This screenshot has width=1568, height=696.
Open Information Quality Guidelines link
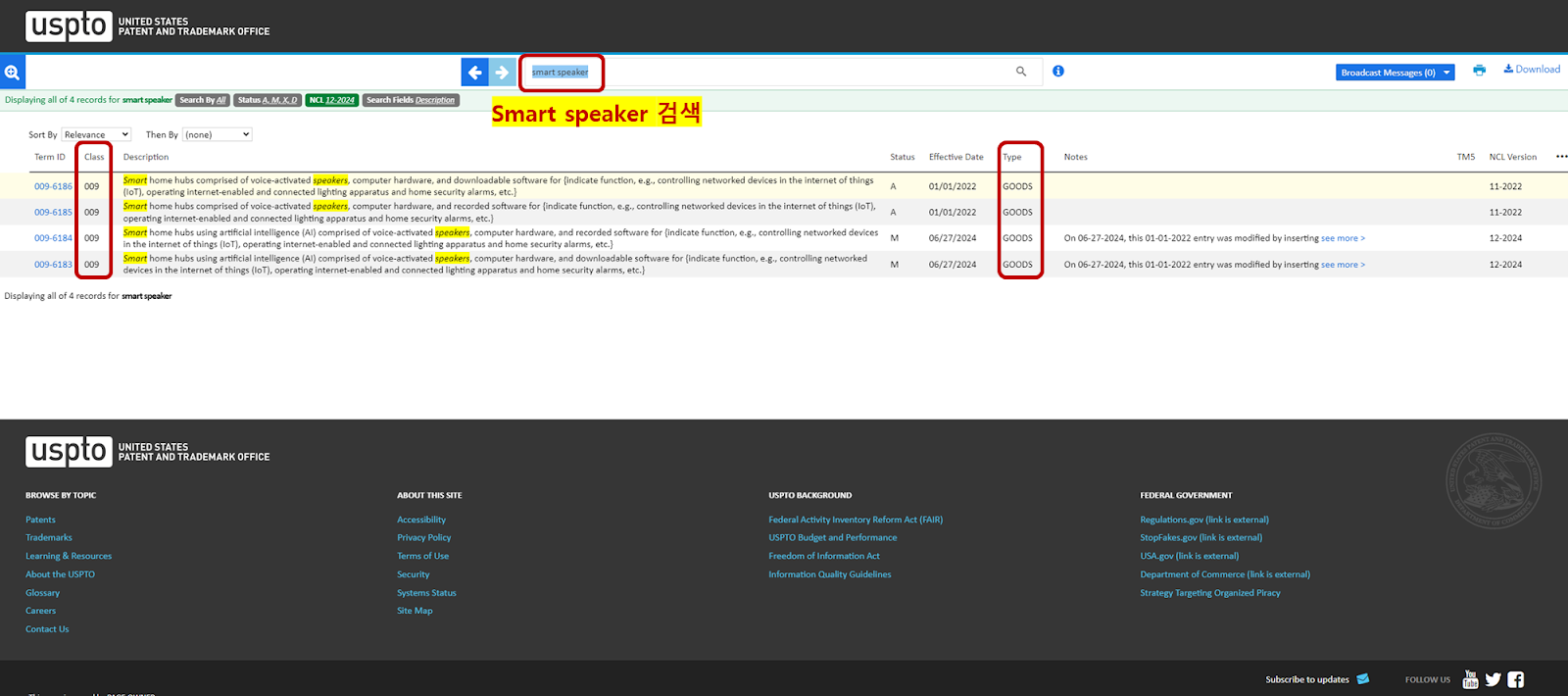click(830, 574)
